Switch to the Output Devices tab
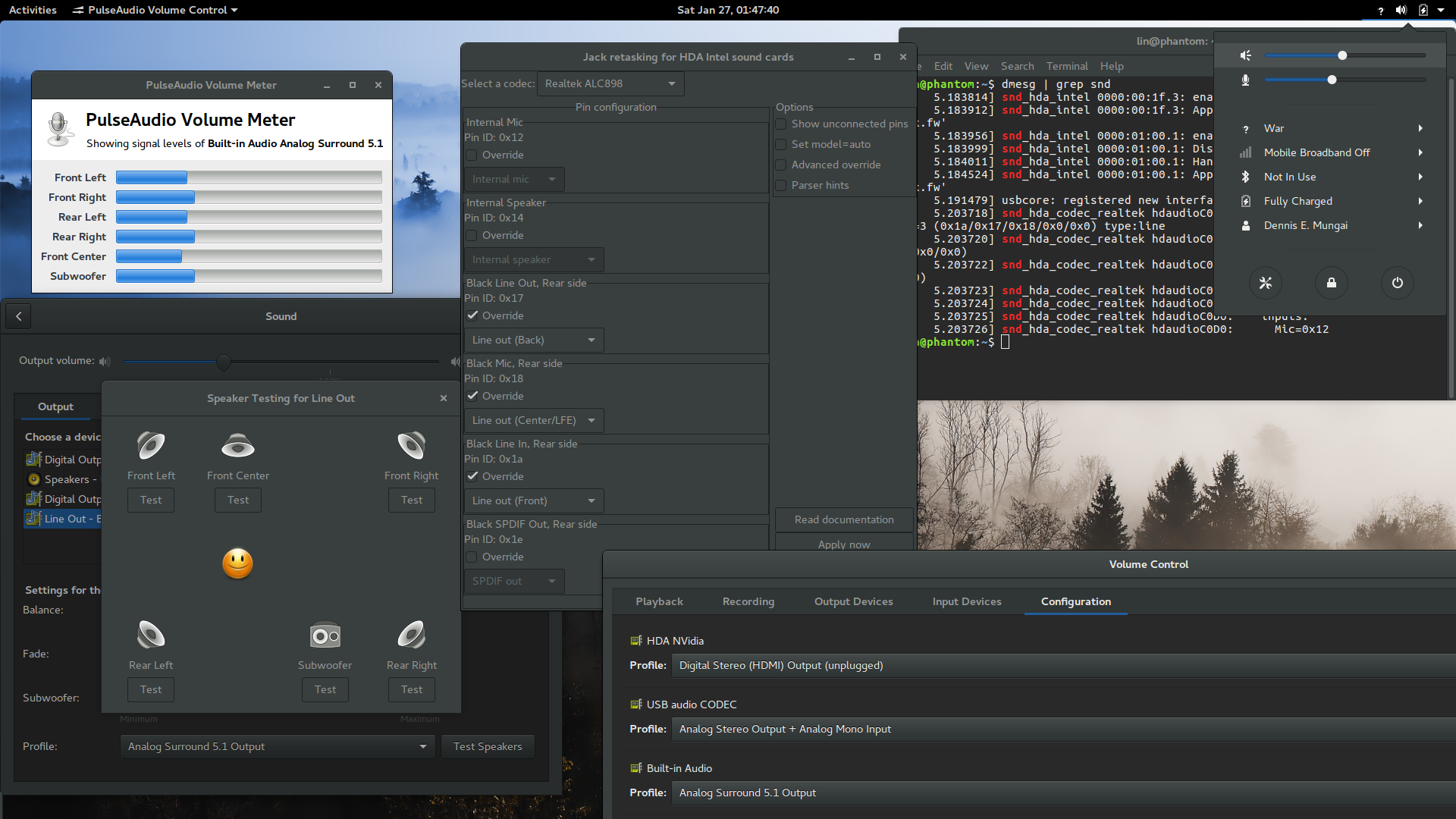Image resolution: width=1456 pixels, height=819 pixels. click(x=853, y=601)
